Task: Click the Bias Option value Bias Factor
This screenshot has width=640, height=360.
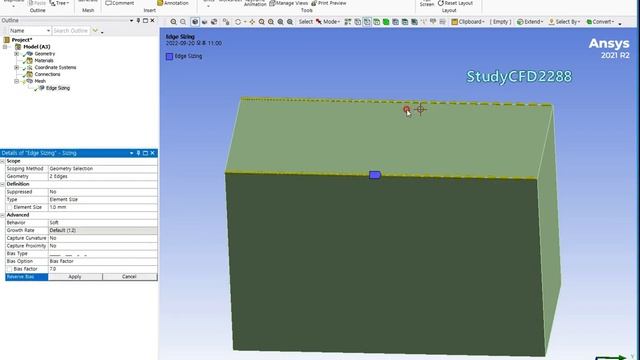Action: [102, 261]
